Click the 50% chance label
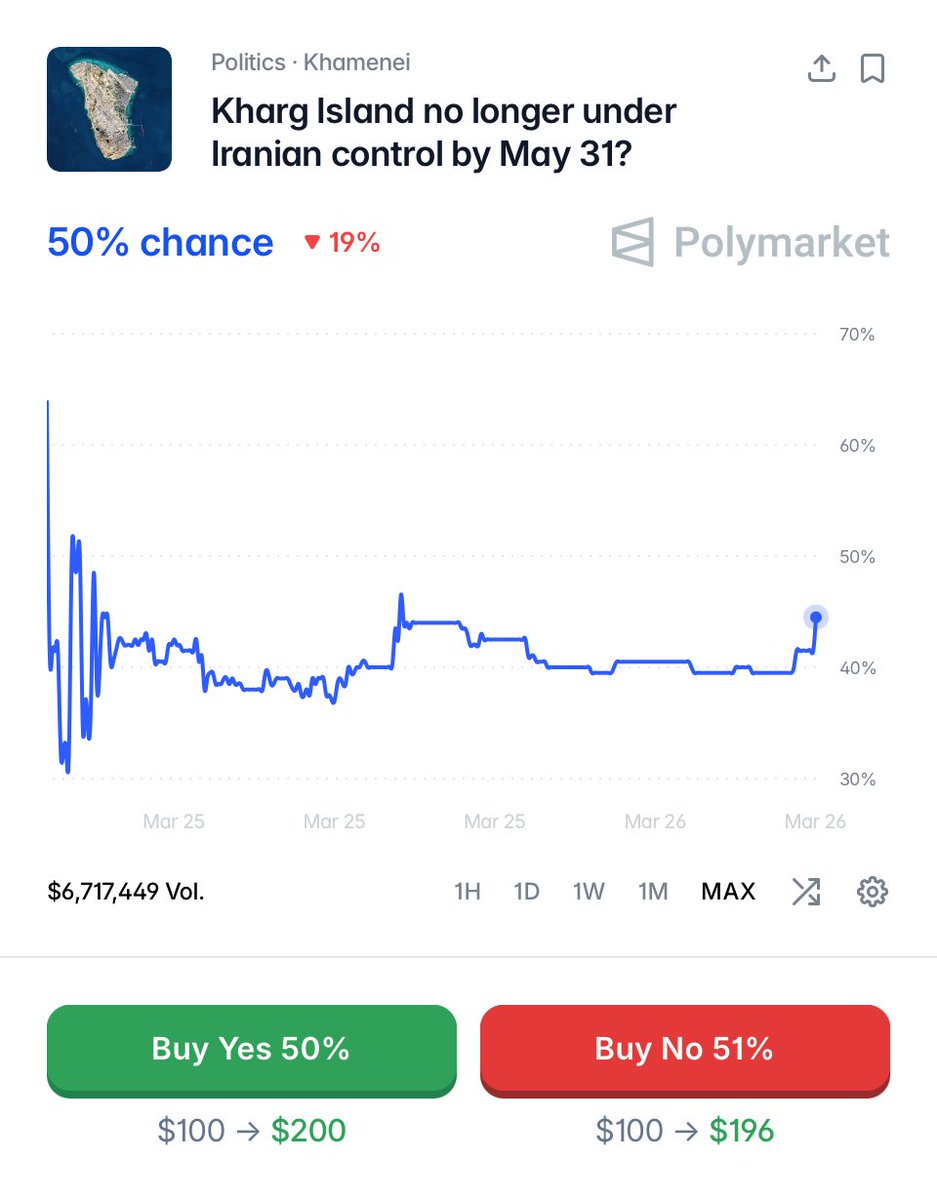 160,243
